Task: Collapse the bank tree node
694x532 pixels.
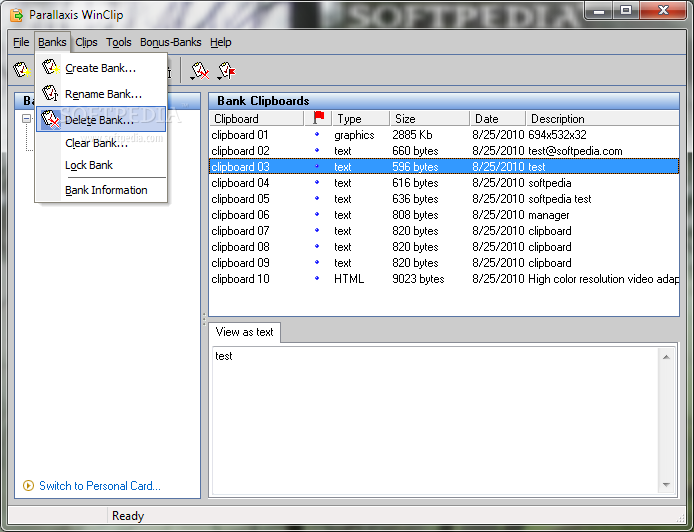Action: point(27,118)
